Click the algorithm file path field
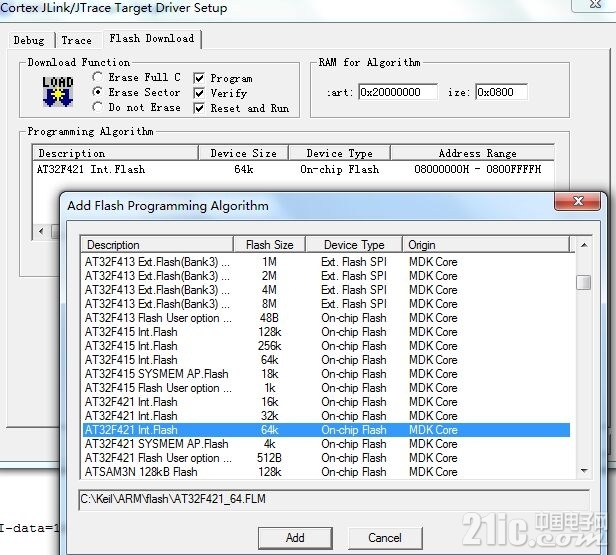This screenshot has width=616, height=555. [334, 499]
